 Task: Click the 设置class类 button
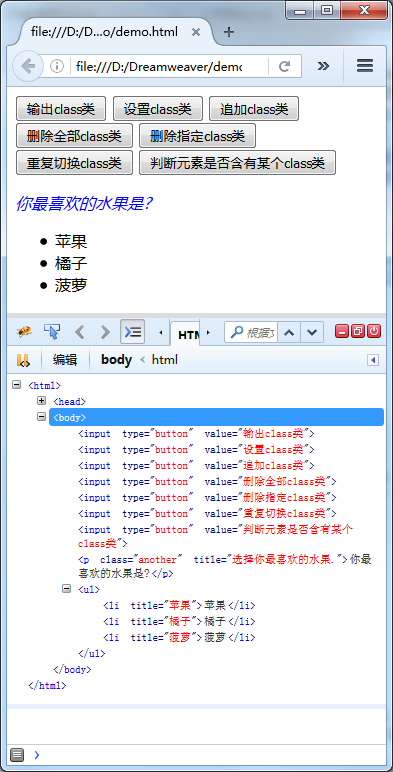click(158, 108)
